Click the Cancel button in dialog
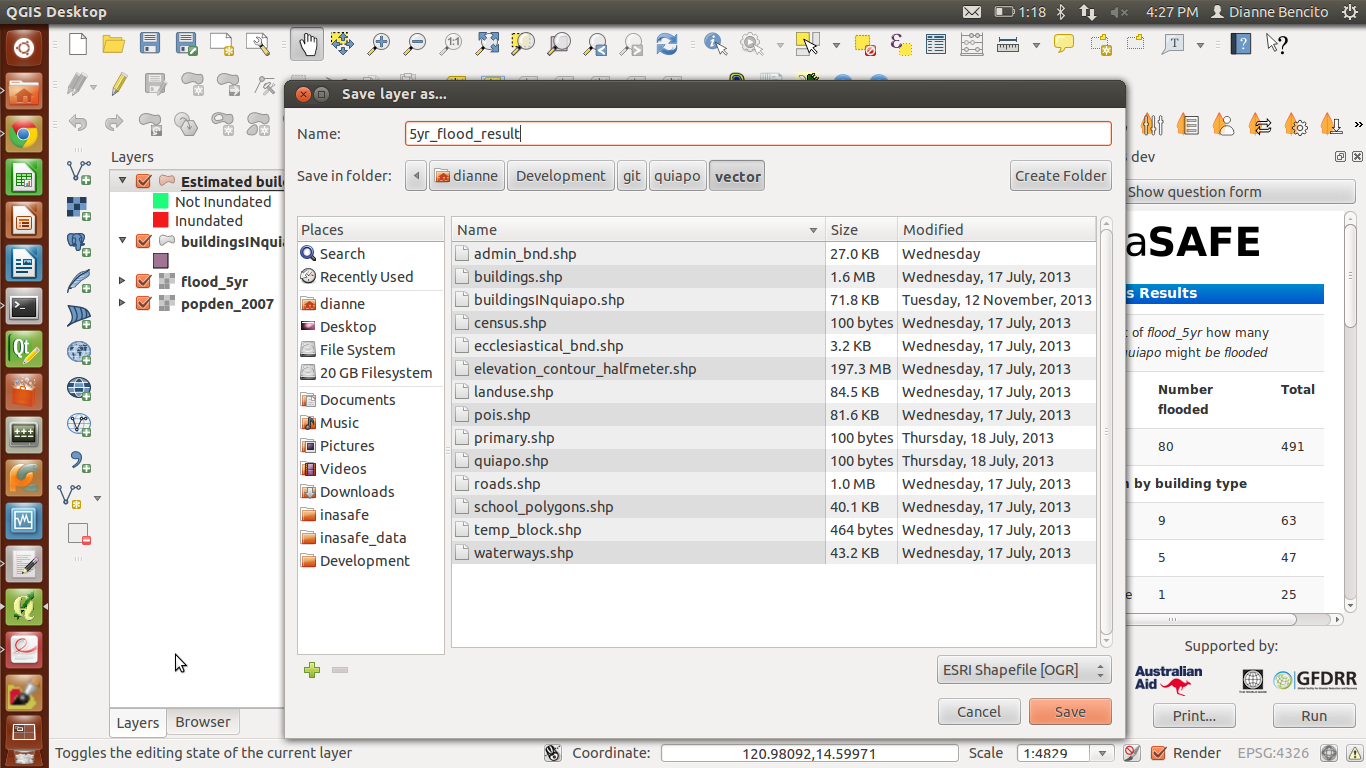This screenshot has width=1366, height=768. [x=979, y=712]
